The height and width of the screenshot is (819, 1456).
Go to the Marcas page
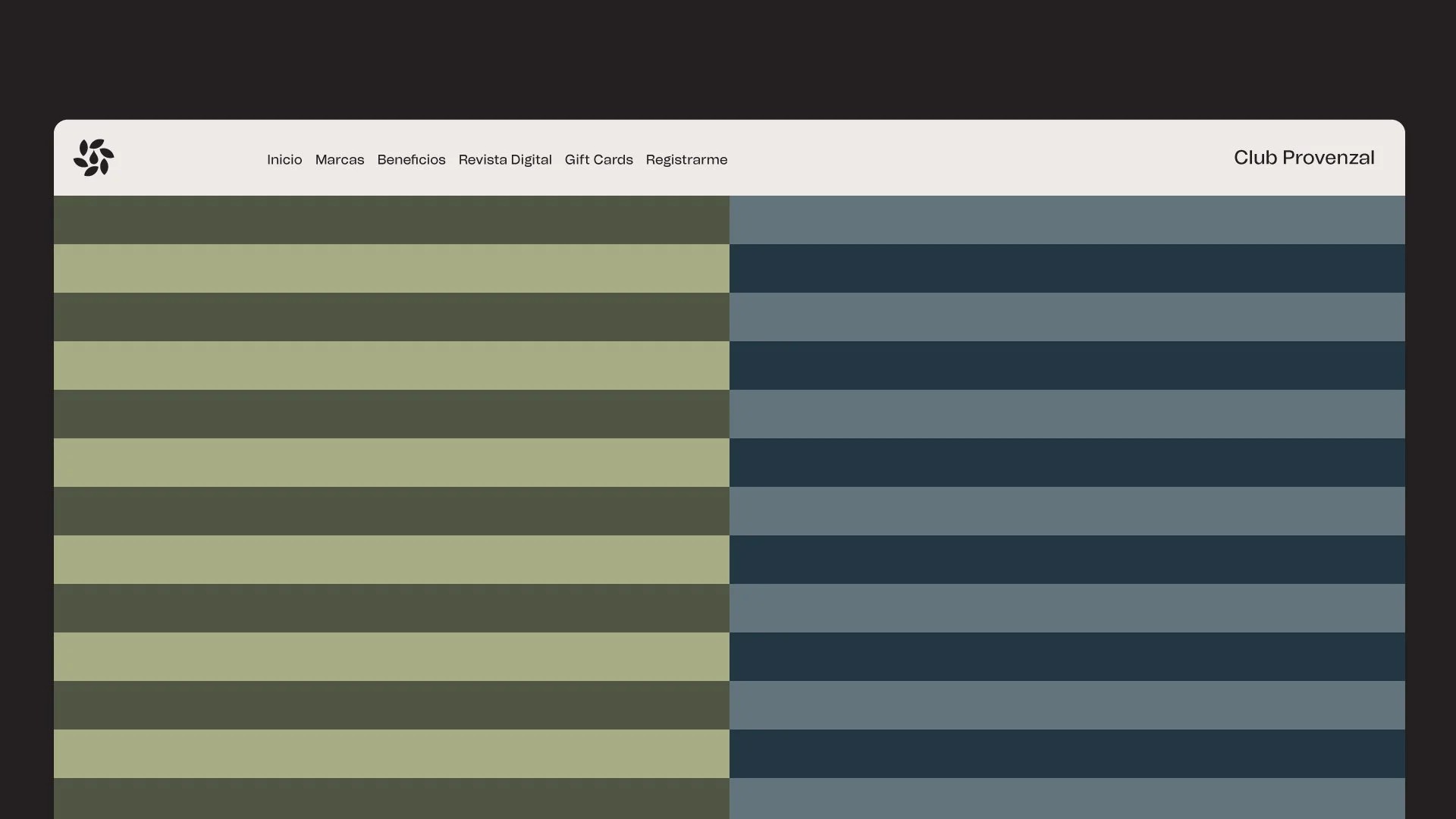click(x=340, y=159)
